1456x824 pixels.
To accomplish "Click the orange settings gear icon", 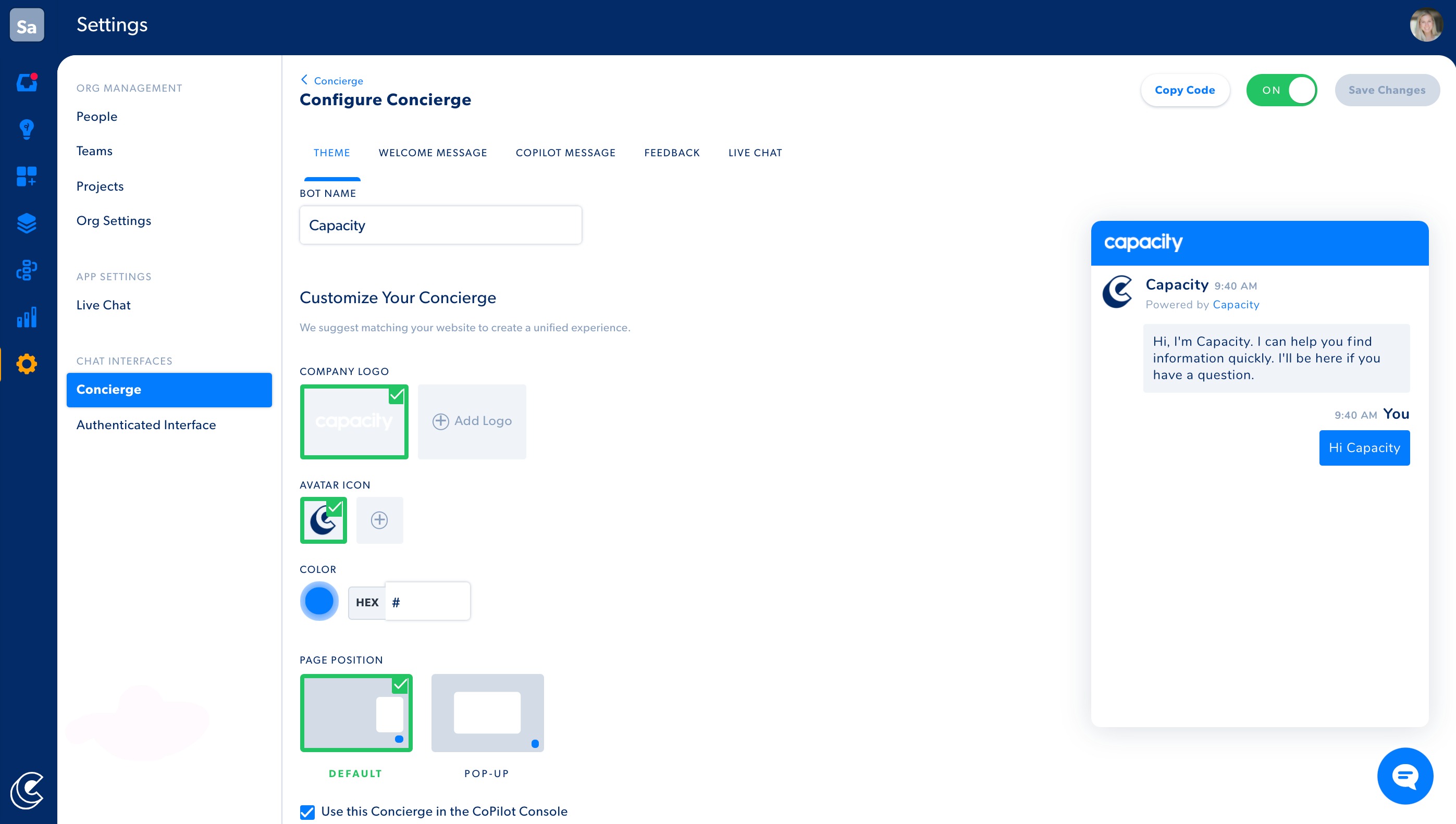I will (x=27, y=364).
